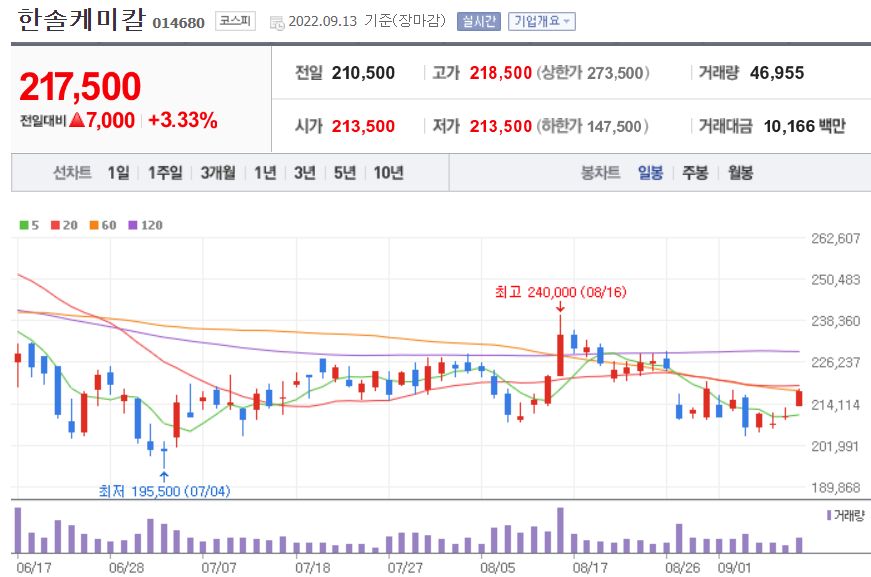This screenshot has height=577, width=871.
Task: Click the 06/28 date axis label
Action: [126, 568]
